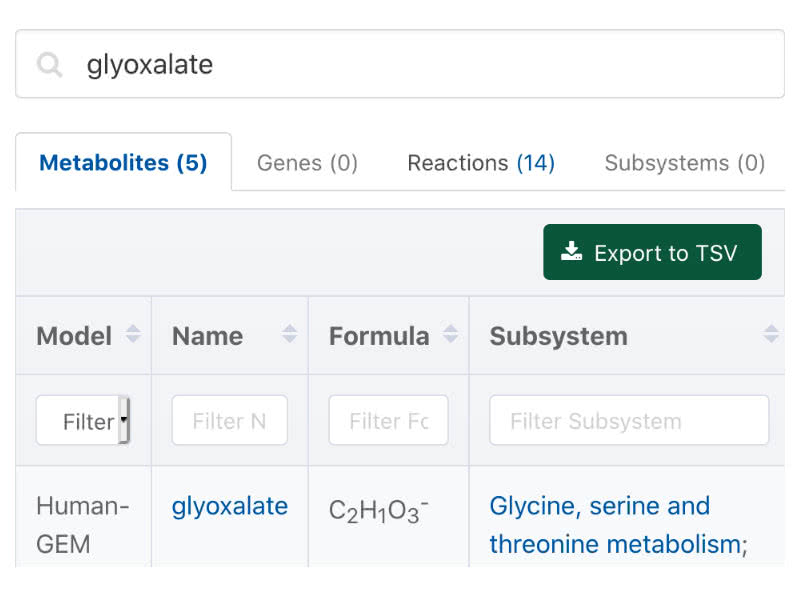Switch to the Metabolites (5) tab
Image resolution: width=800 pixels, height=600 pixels.
point(123,163)
